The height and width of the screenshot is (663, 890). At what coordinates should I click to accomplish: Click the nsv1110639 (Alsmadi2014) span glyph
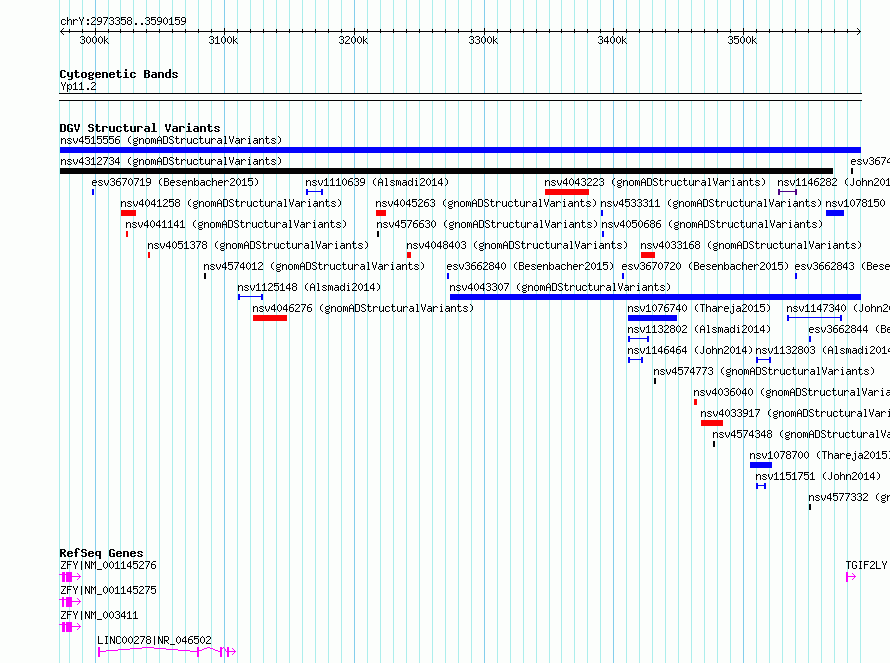[314, 192]
